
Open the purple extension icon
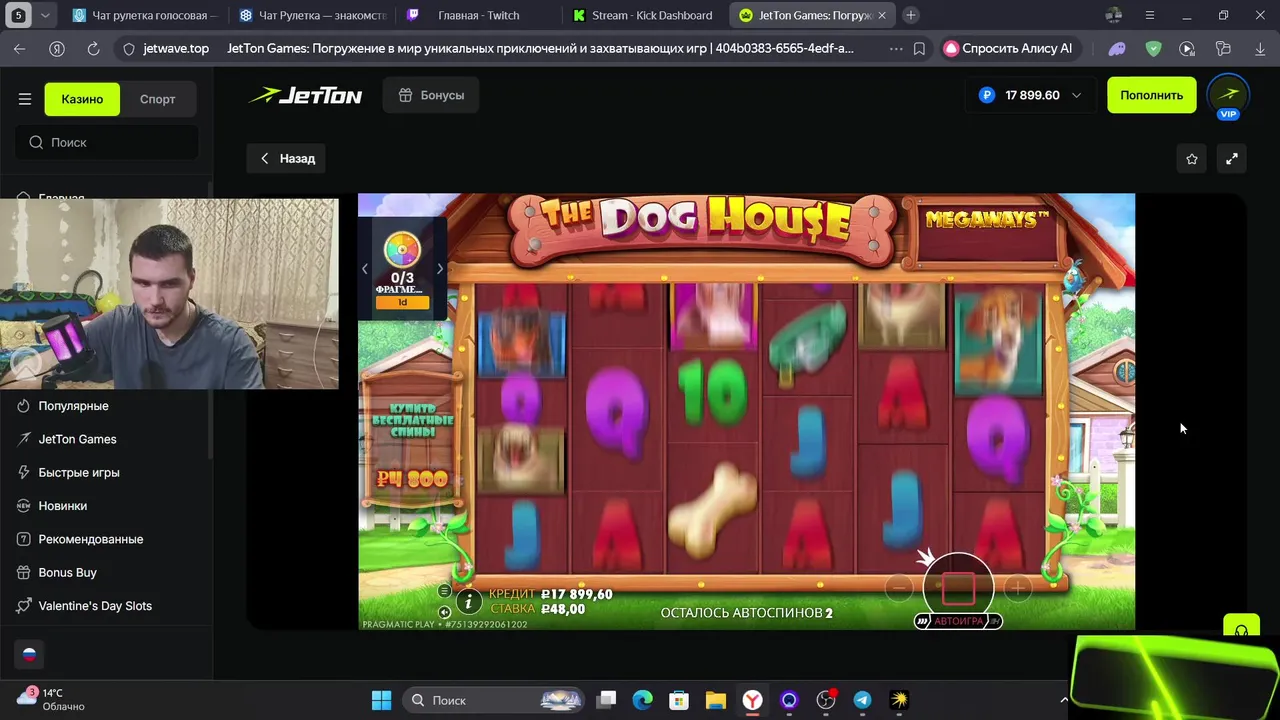point(1118,48)
